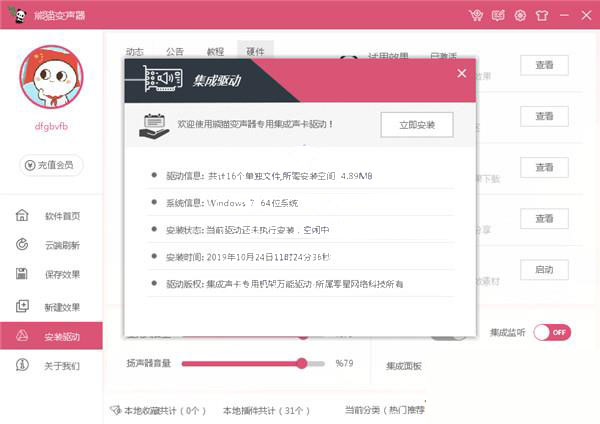The height and width of the screenshot is (424, 600).
Task: Minimize the 熊猫变声器 window
Action: click(x=564, y=15)
